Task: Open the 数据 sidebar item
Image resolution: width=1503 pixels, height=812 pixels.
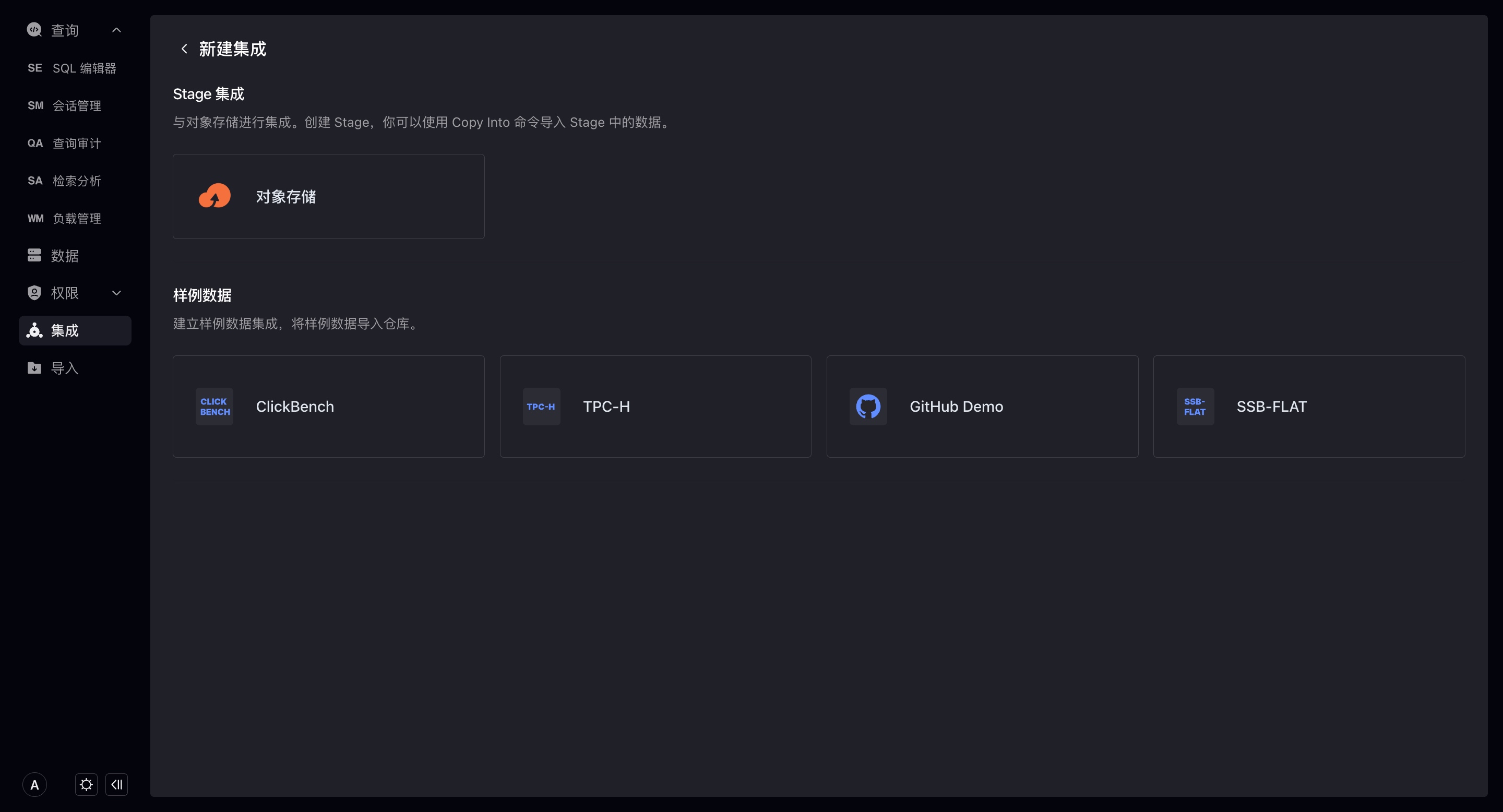Action: pyautogui.click(x=75, y=256)
